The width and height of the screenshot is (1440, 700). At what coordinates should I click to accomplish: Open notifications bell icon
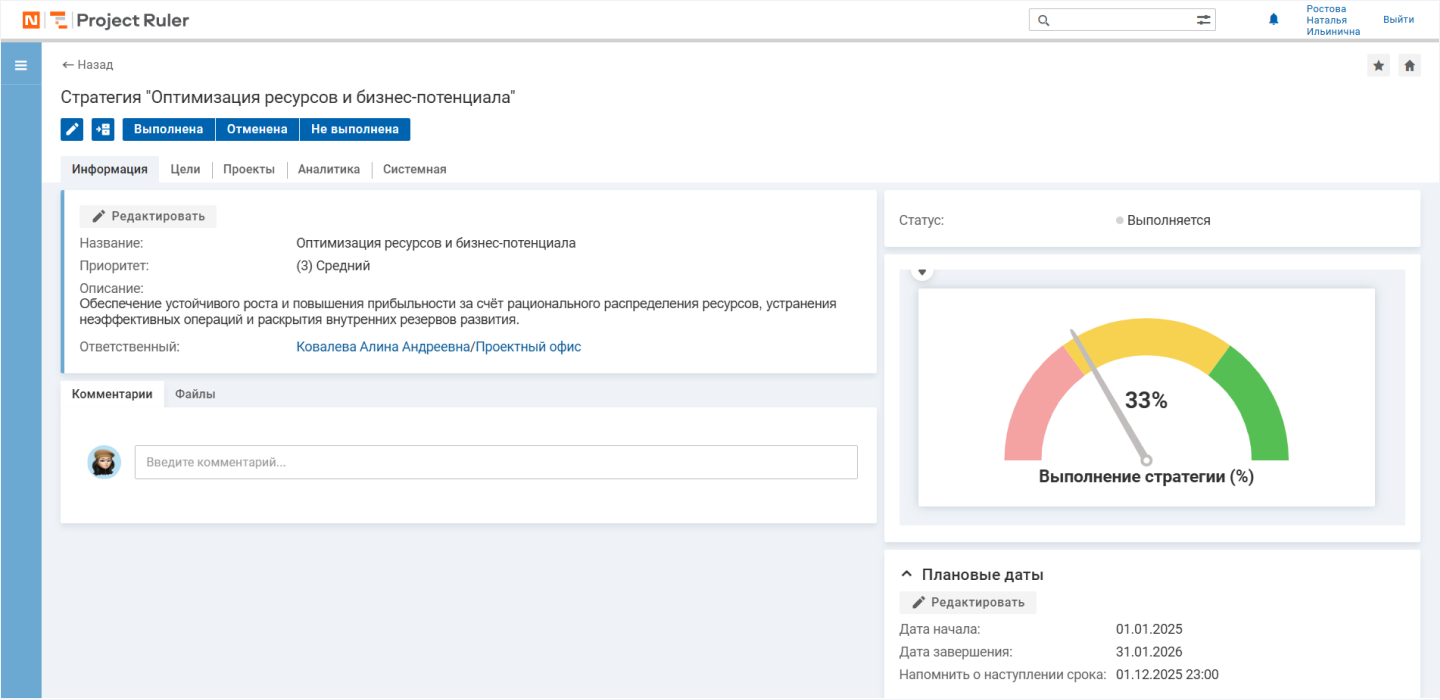click(1273, 19)
